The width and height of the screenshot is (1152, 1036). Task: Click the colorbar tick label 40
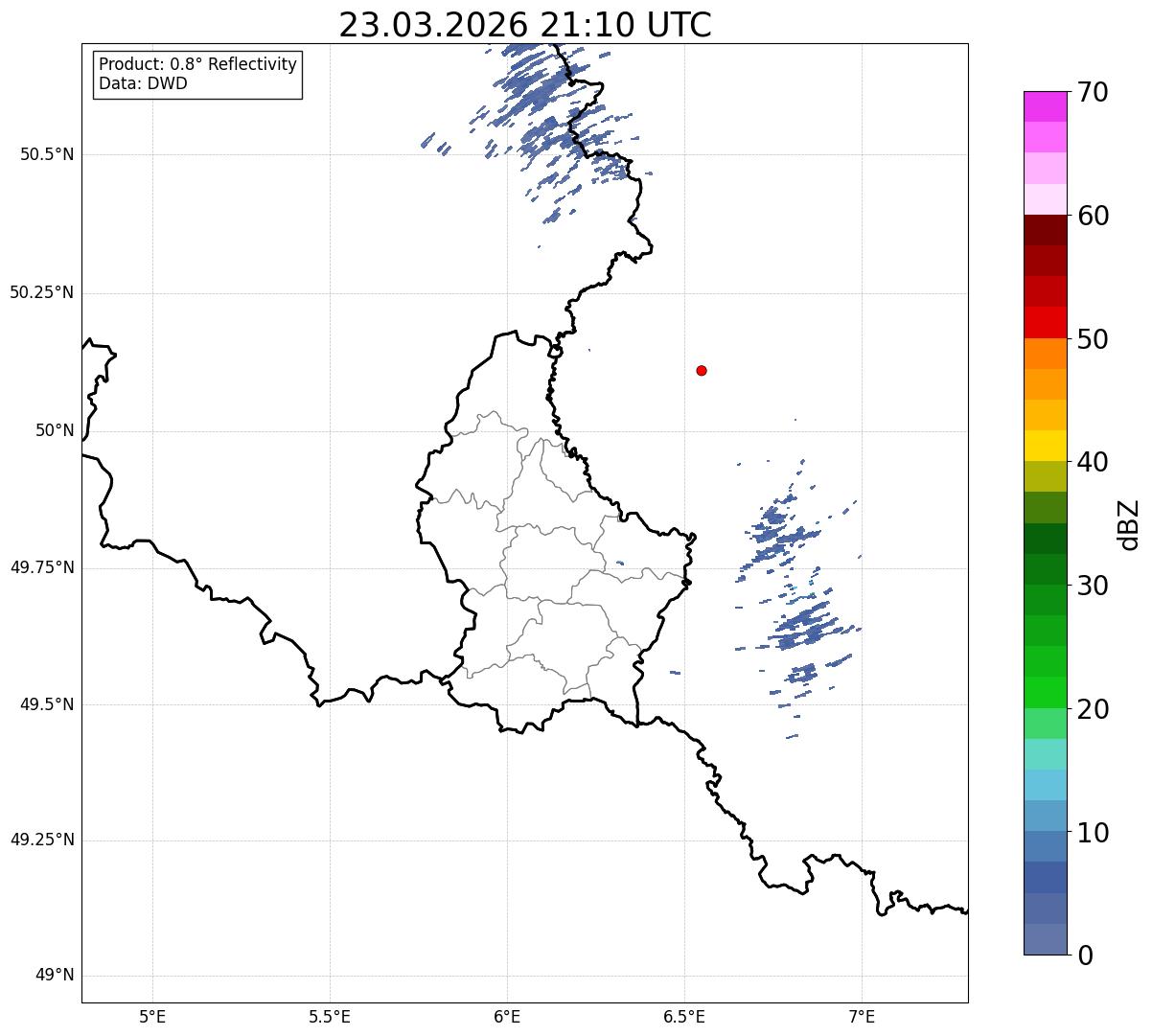(x=1093, y=462)
